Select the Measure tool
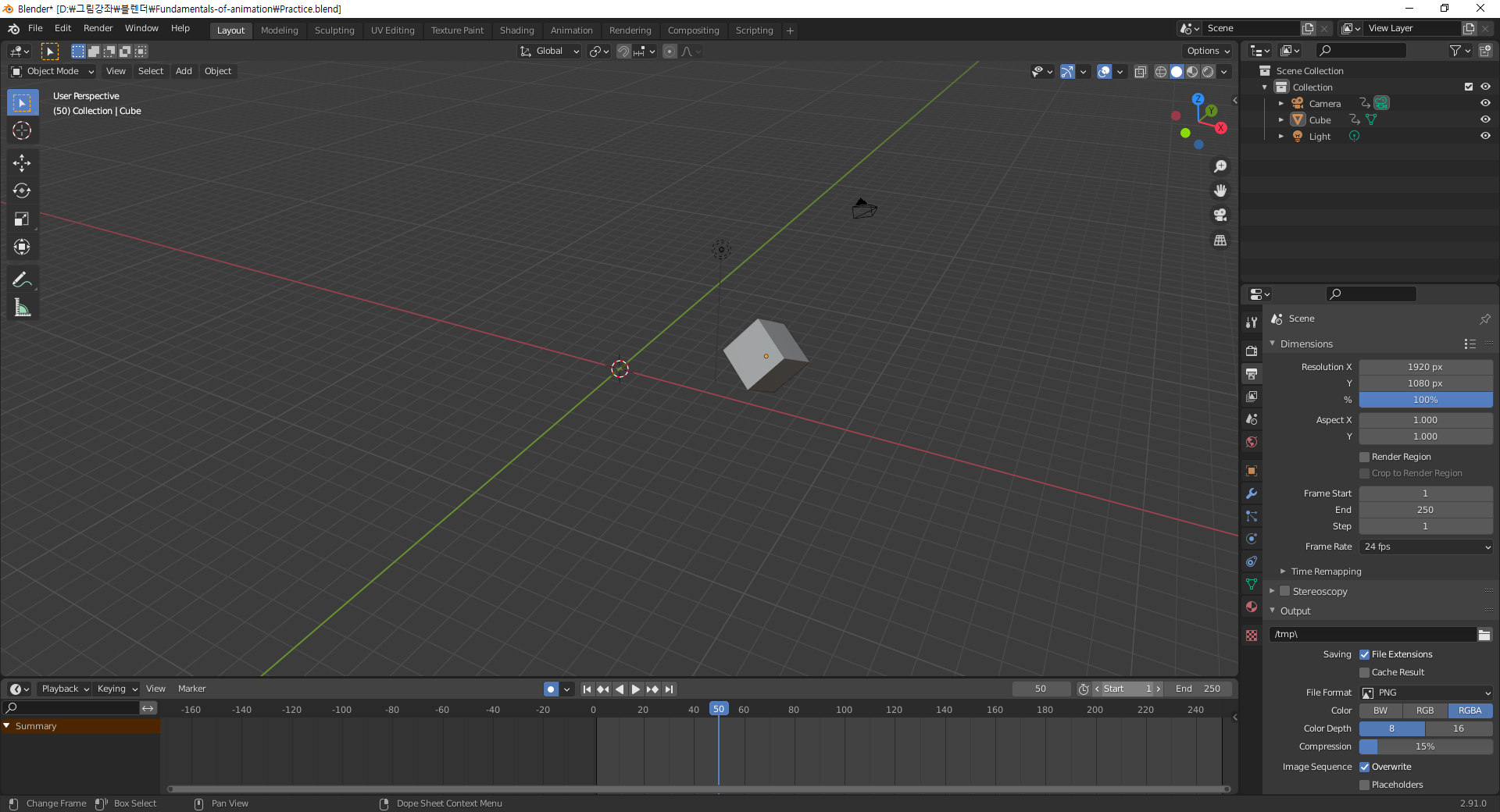 [x=22, y=308]
